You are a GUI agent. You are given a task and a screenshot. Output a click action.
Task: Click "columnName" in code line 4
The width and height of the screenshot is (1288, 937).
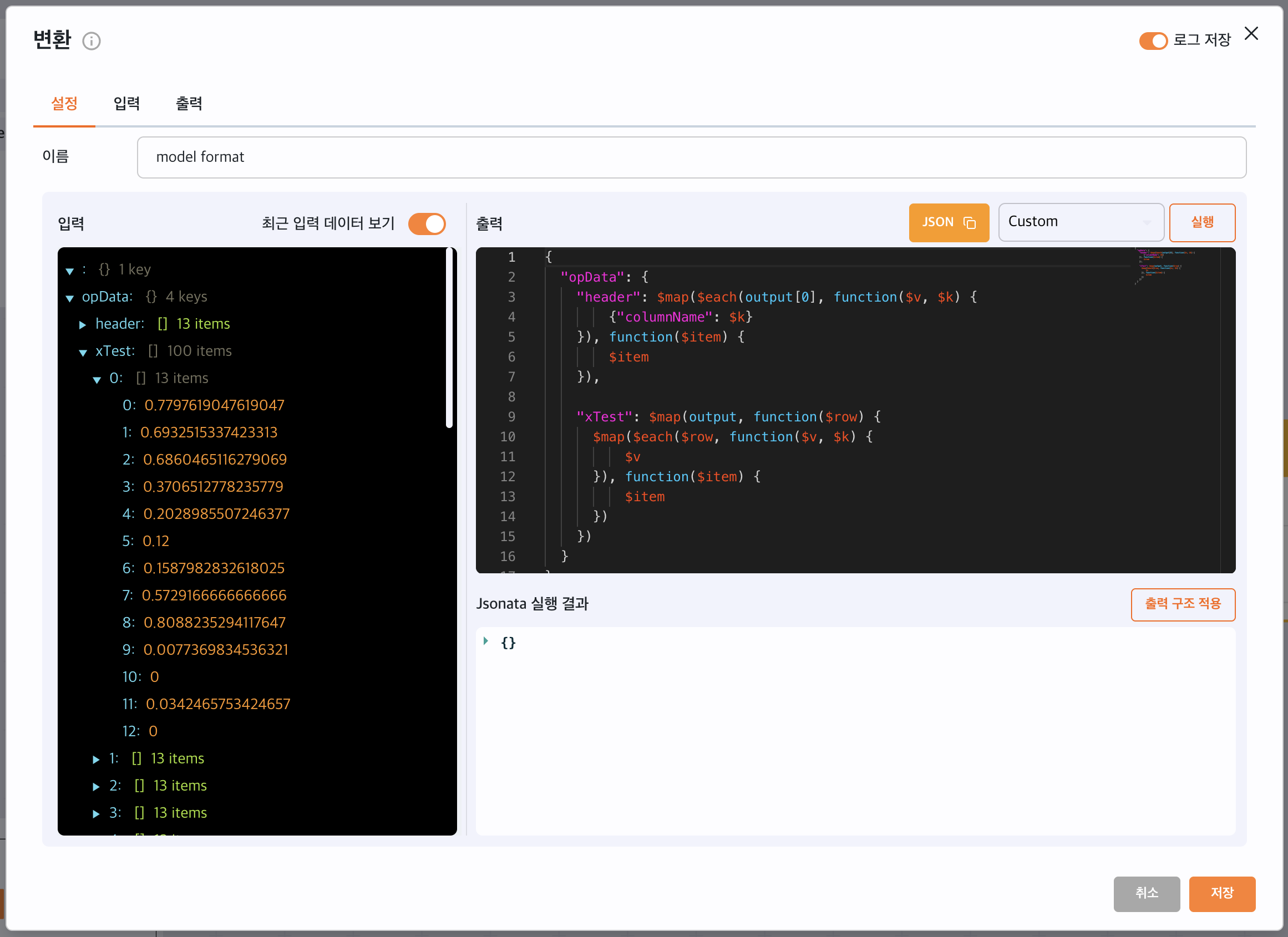665,317
